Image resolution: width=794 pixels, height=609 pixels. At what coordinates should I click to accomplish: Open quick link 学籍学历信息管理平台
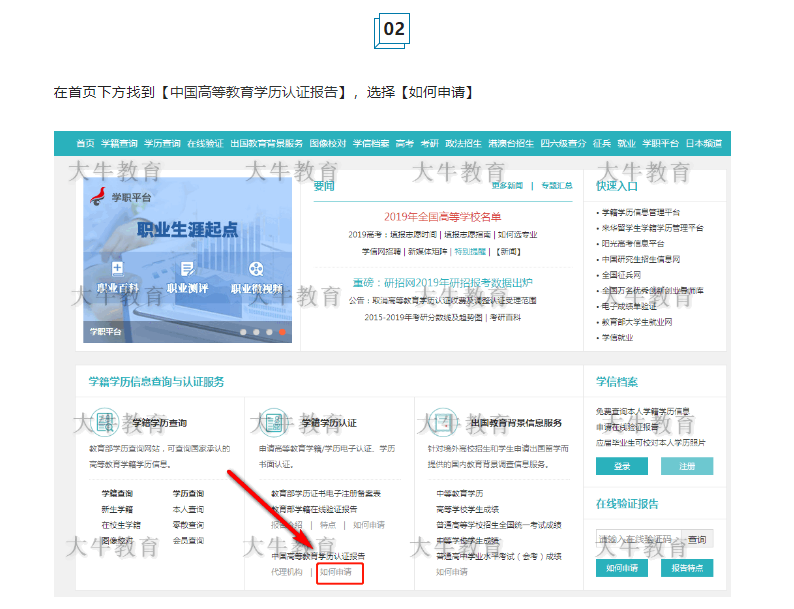tap(641, 212)
